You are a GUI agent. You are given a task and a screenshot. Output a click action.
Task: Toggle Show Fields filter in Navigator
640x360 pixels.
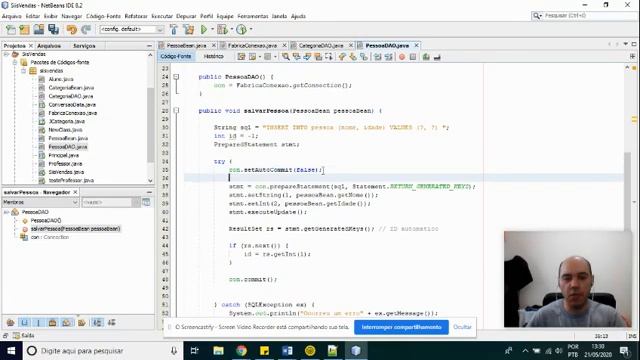(x=24, y=322)
